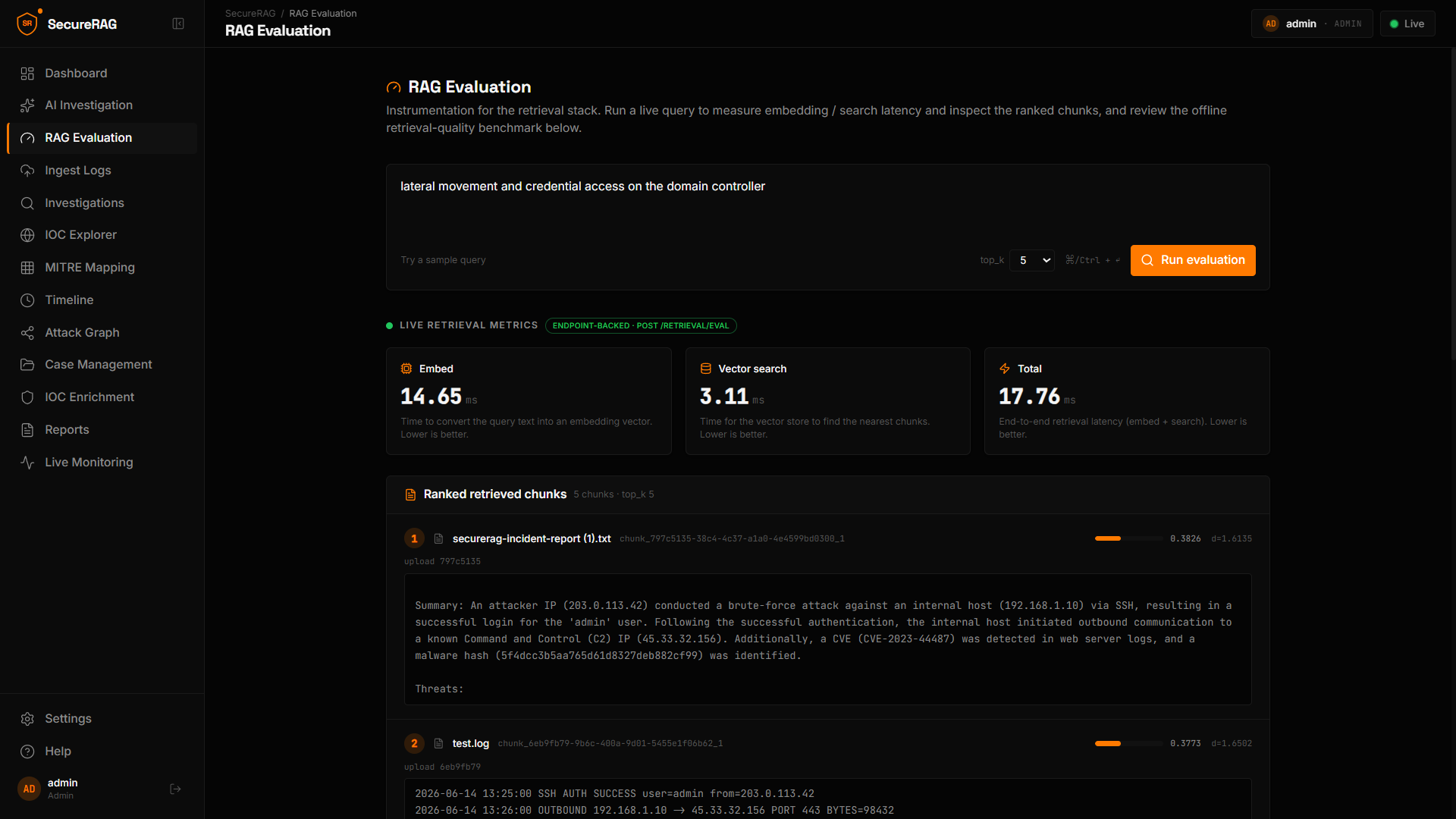Click the 0.3826 score value
The width and height of the screenshot is (1456, 819).
(x=1185, y=538)
